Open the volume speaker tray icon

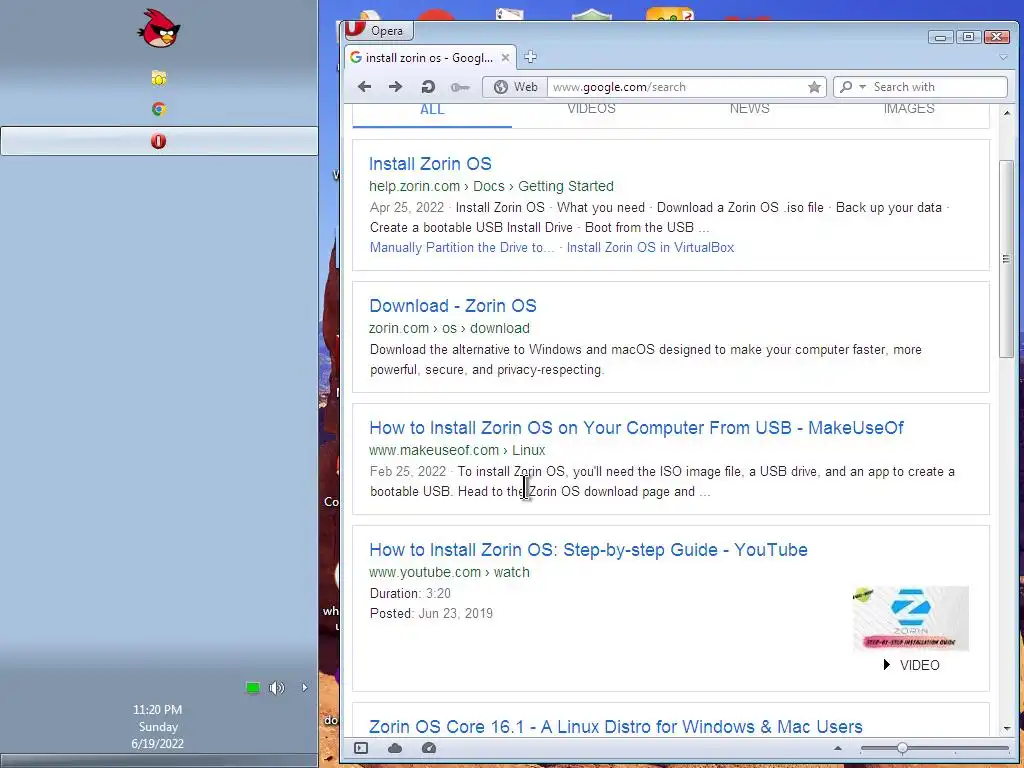[277, 688]
